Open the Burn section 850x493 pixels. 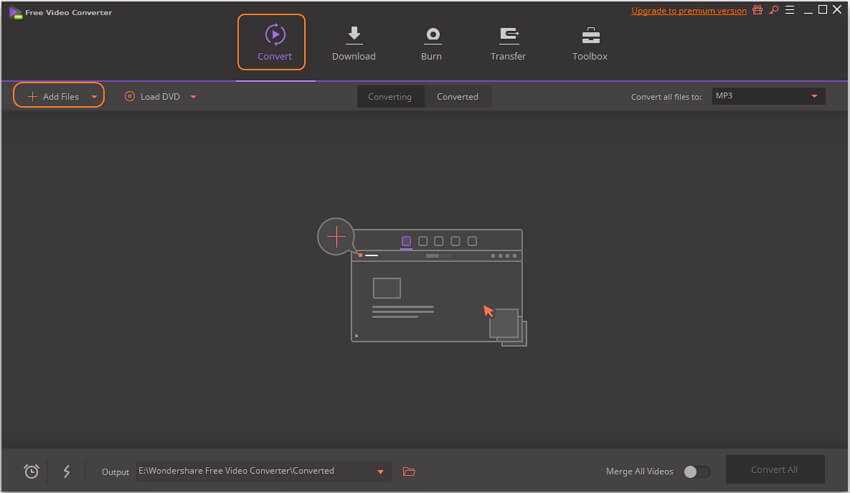pyautogui.click(x=431, y=44)
